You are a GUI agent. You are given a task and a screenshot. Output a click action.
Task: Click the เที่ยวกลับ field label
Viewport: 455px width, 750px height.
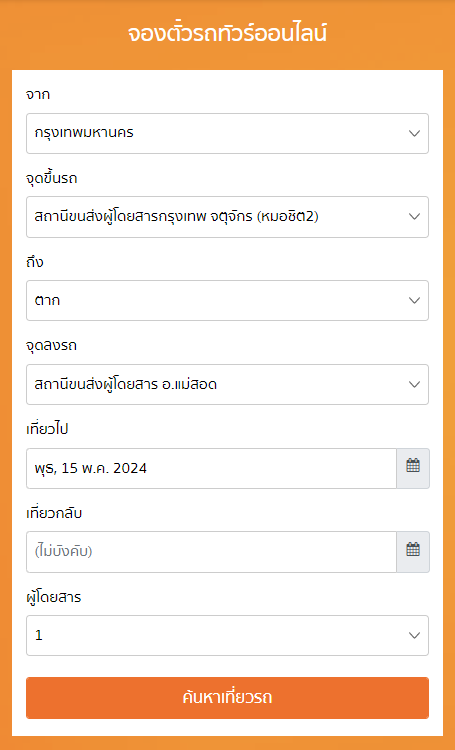(54, 513)
